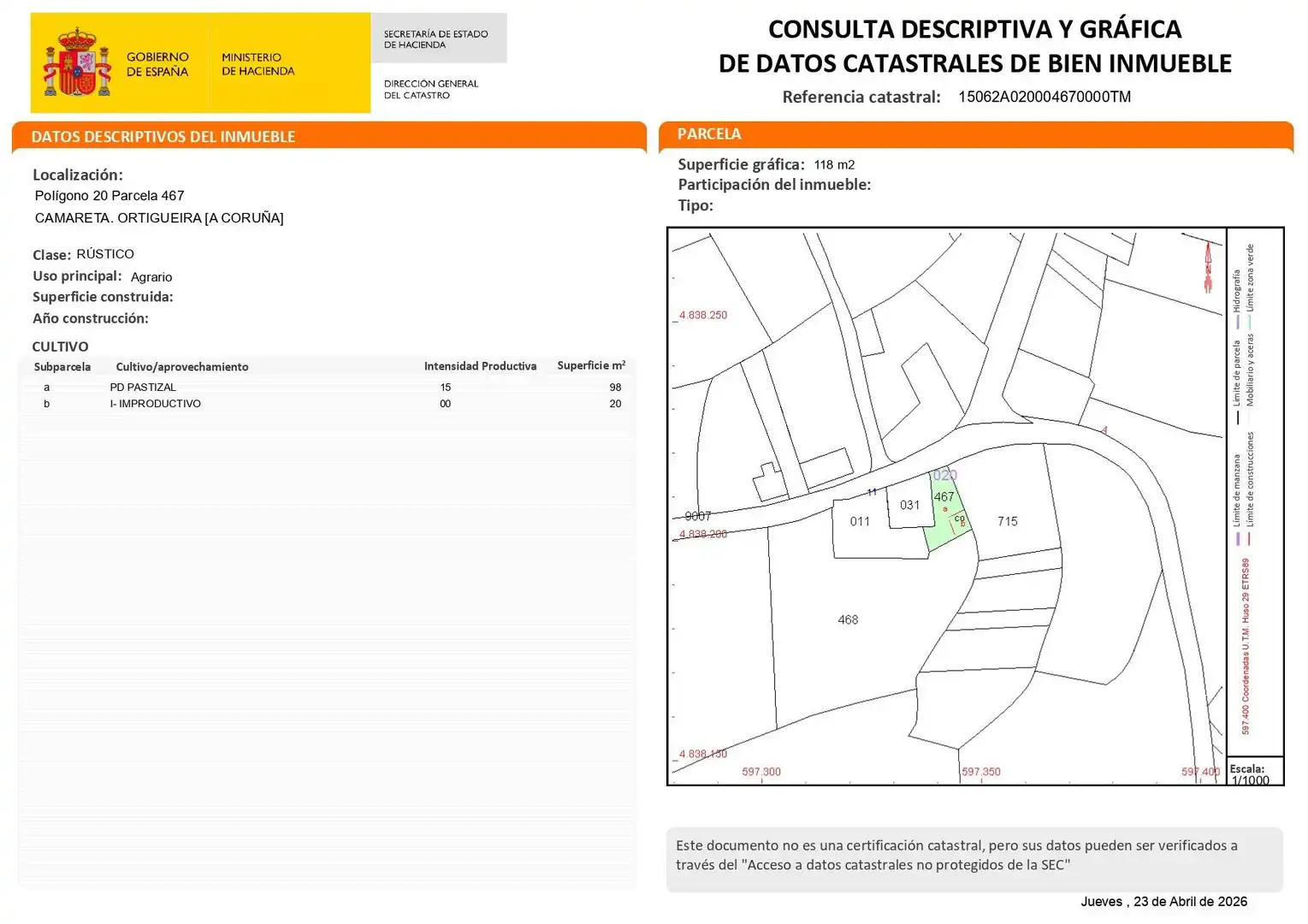Click the '118 m2' surface value
Viewport: 1308px width, 924px height.
coord(834,165)
